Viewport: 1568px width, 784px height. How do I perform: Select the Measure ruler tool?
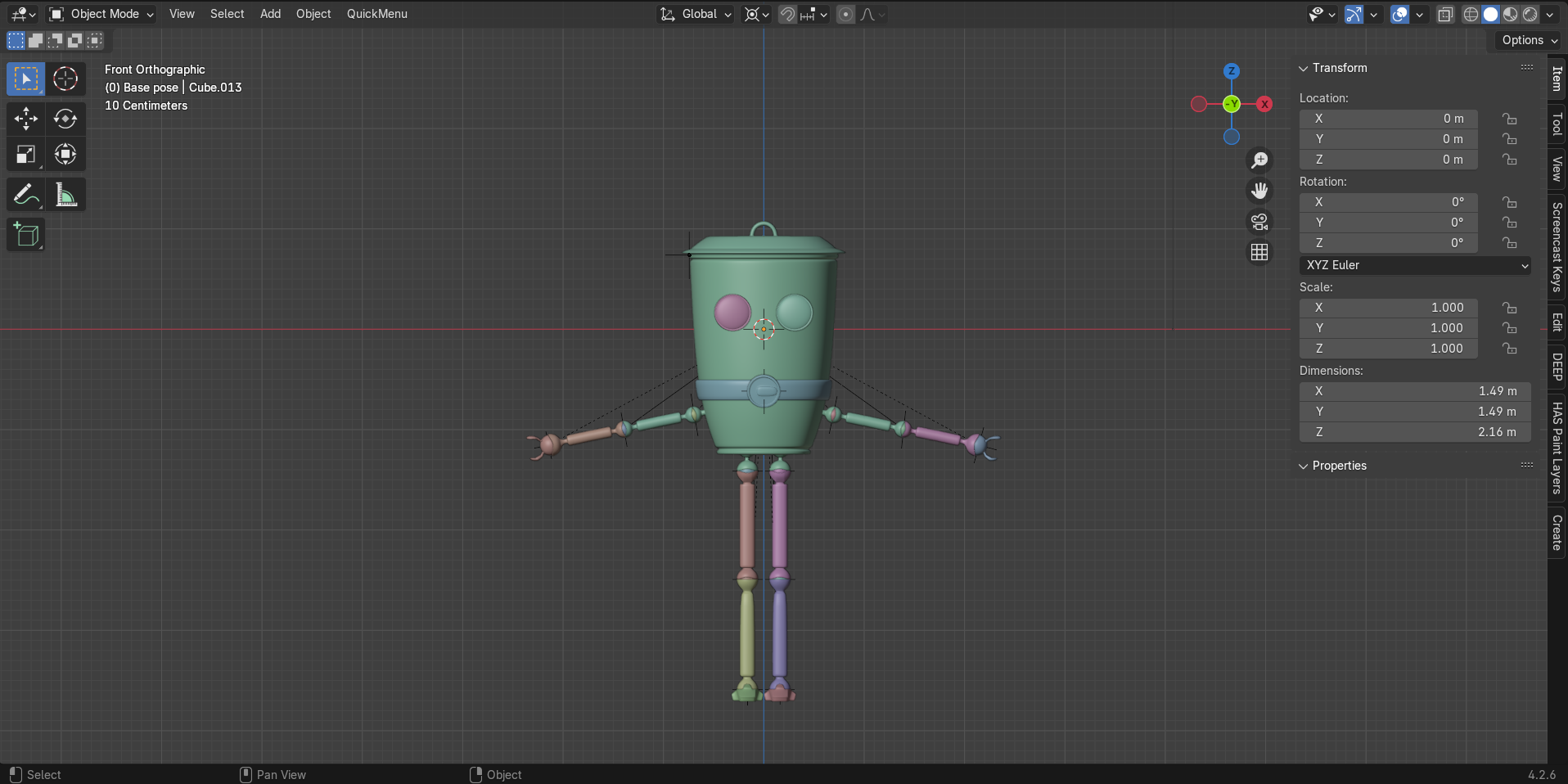[x=65, y=195]
